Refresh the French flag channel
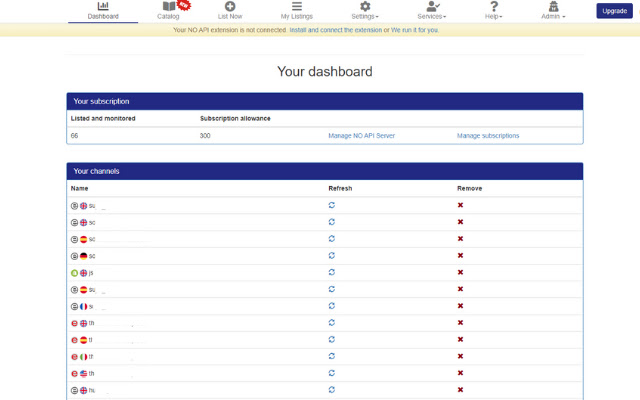Viewport: 640px width, 400px height. (332, 306)
